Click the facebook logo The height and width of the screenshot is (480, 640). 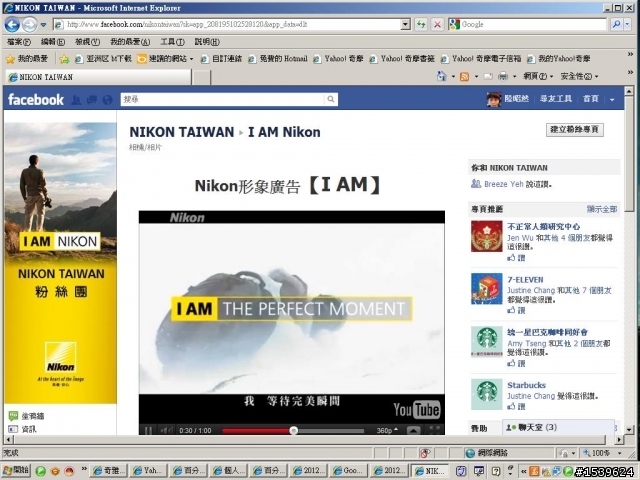pos(36,100)
